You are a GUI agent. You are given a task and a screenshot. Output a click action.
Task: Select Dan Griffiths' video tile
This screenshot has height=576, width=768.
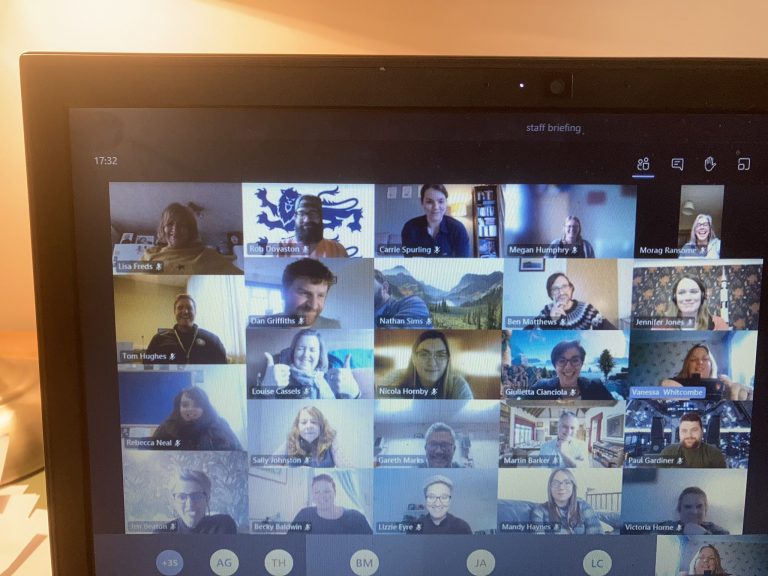point(309,293)
